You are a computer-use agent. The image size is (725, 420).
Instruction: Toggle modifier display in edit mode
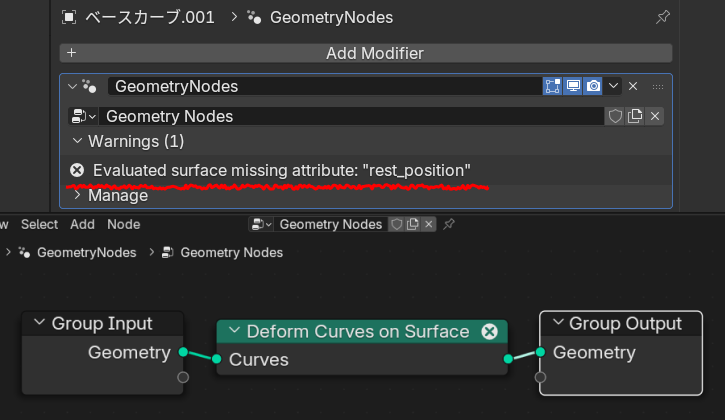(553, 86)
